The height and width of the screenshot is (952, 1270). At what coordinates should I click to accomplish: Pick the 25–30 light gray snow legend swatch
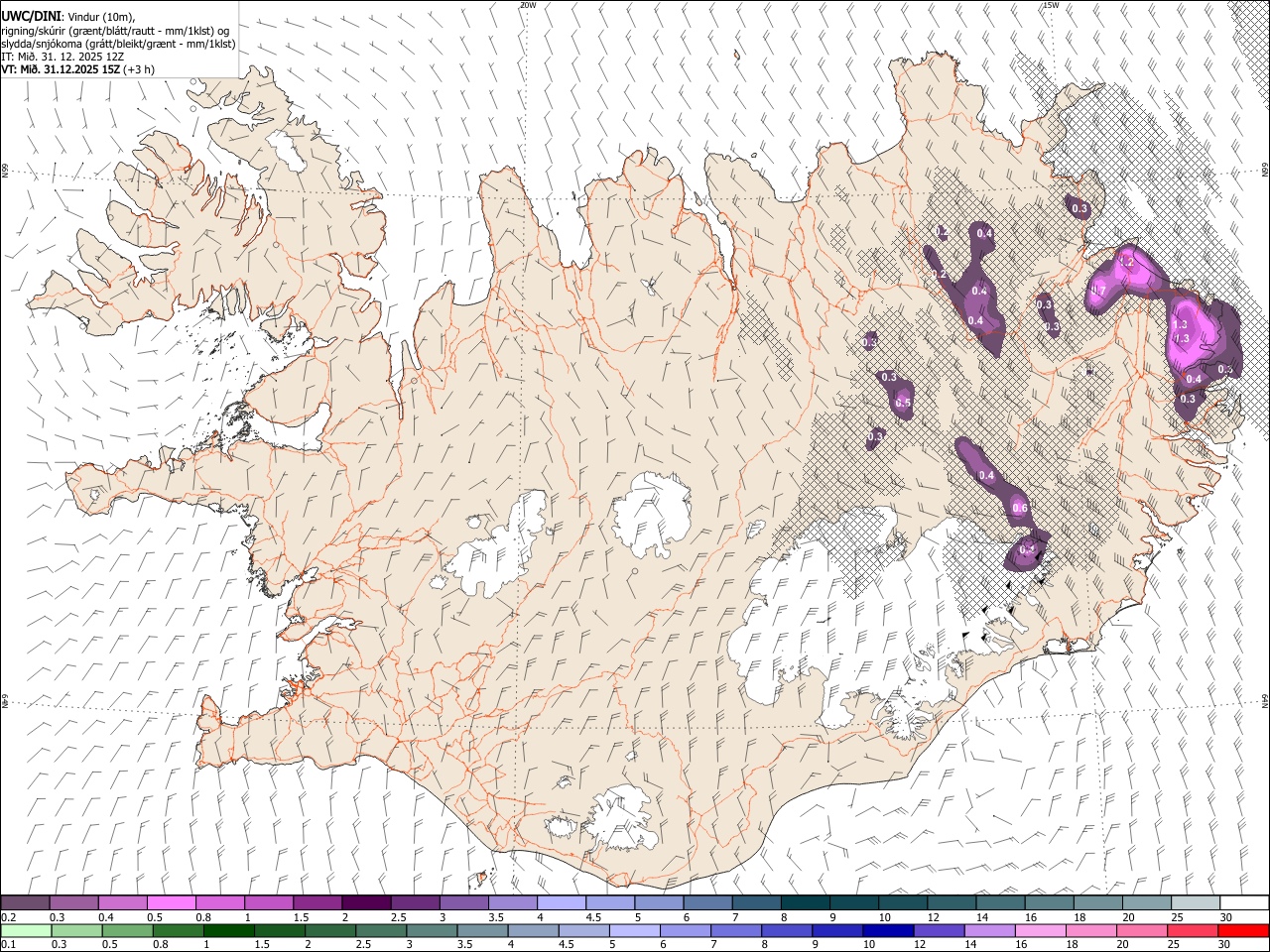(x=1196, y=903)
